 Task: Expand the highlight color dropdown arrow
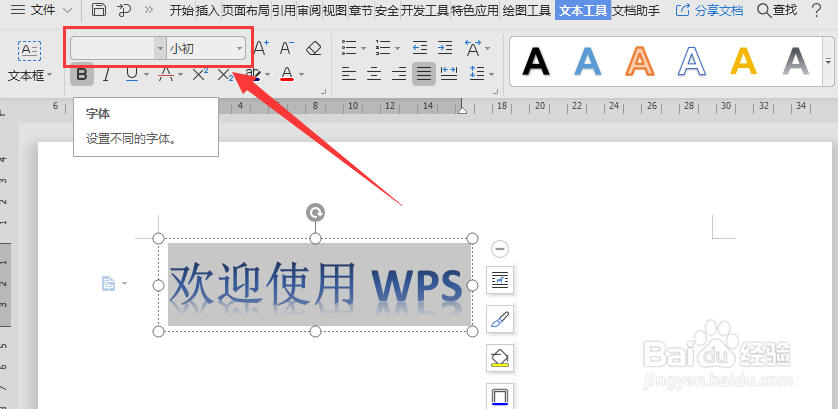point(267,75)
